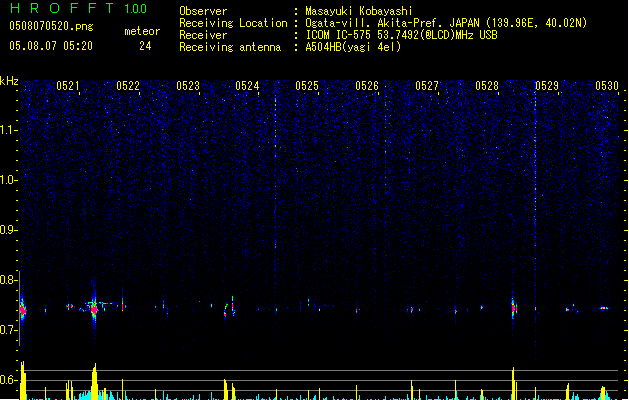This screenshot has height=400, width=629.
Task: Click the meteor count value 24
Action: [x=145, y=46]
